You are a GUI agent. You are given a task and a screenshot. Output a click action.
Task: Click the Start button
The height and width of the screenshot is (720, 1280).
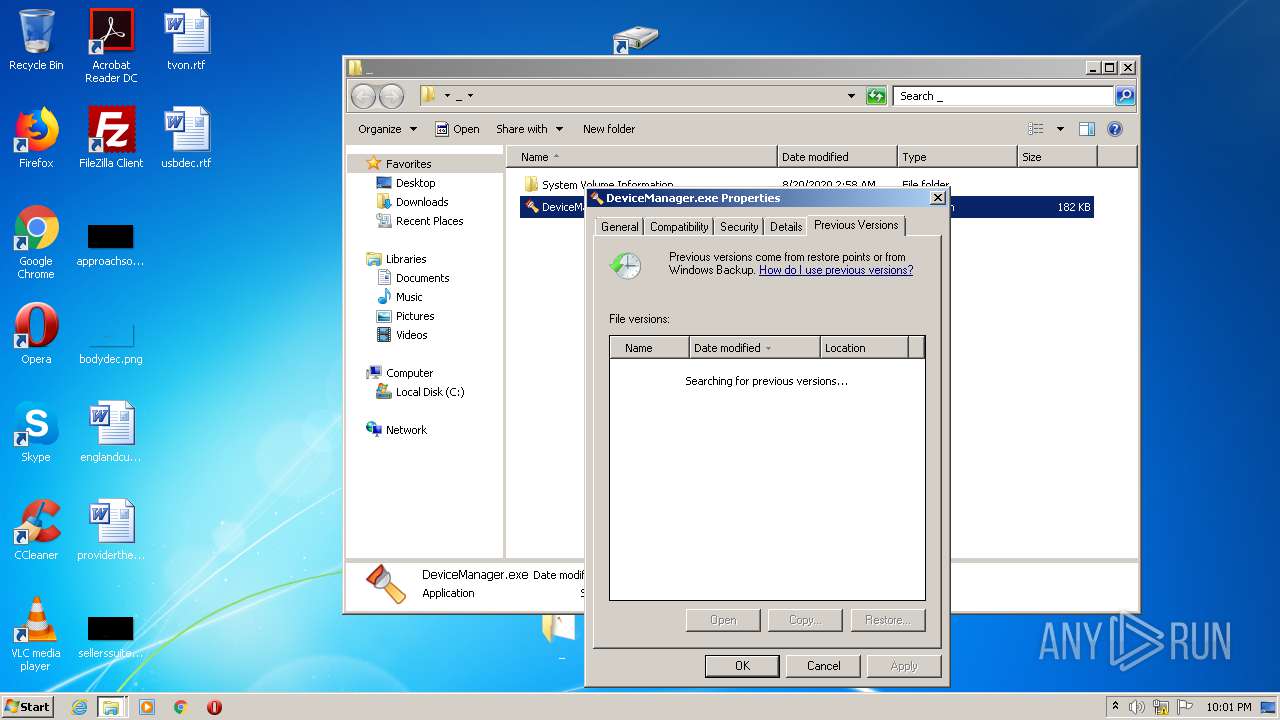(28, 707)
